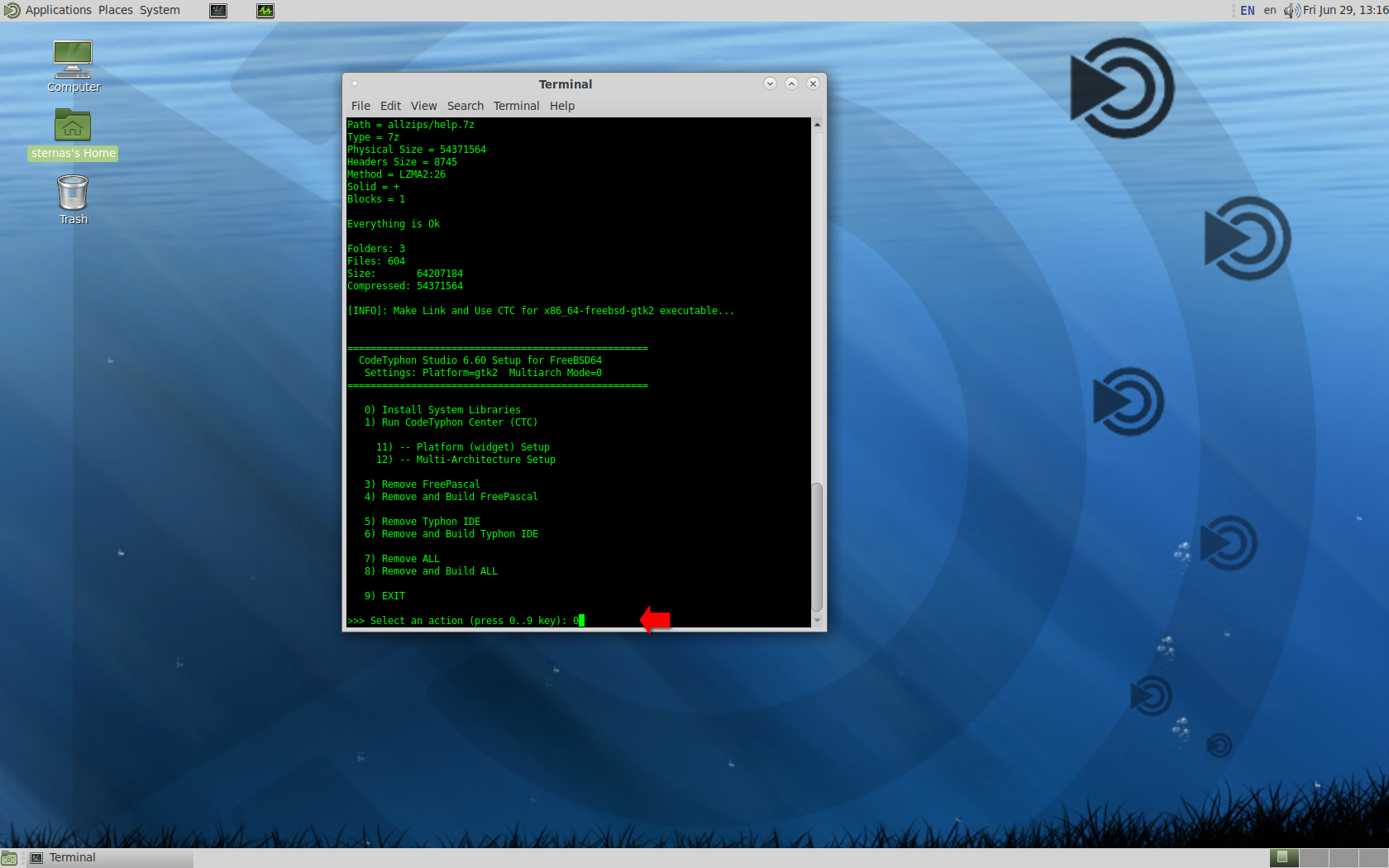Image resolution: width=1389 pixels, height=868 pixels.
Task: Click the 'Remove Typhon IDE' line
Action: click(x=422, y=522)
